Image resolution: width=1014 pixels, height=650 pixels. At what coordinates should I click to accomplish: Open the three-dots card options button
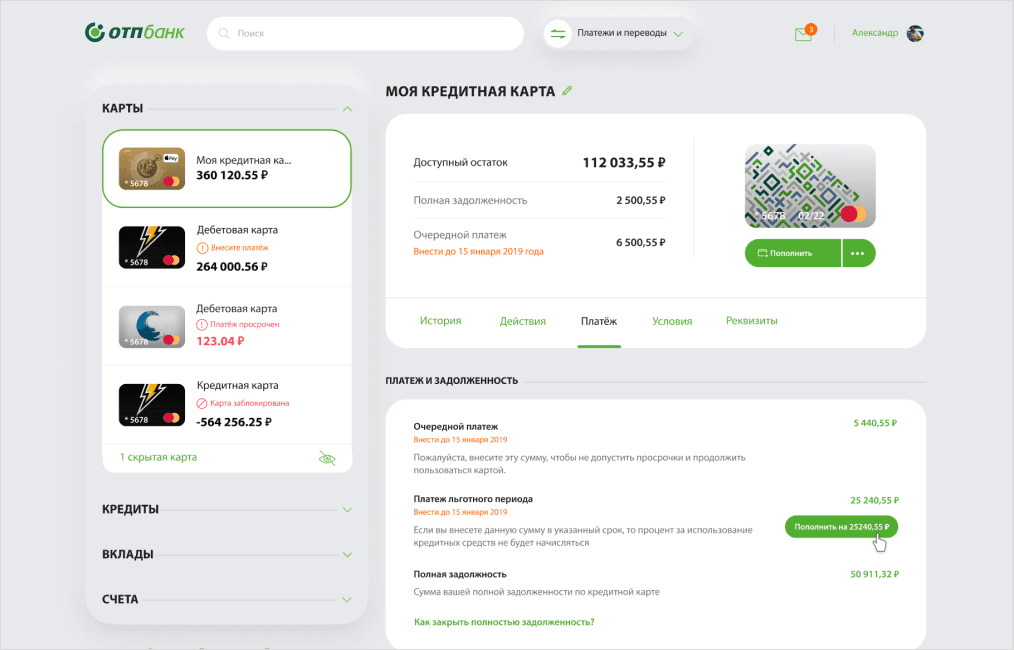(x=859, y=253)
